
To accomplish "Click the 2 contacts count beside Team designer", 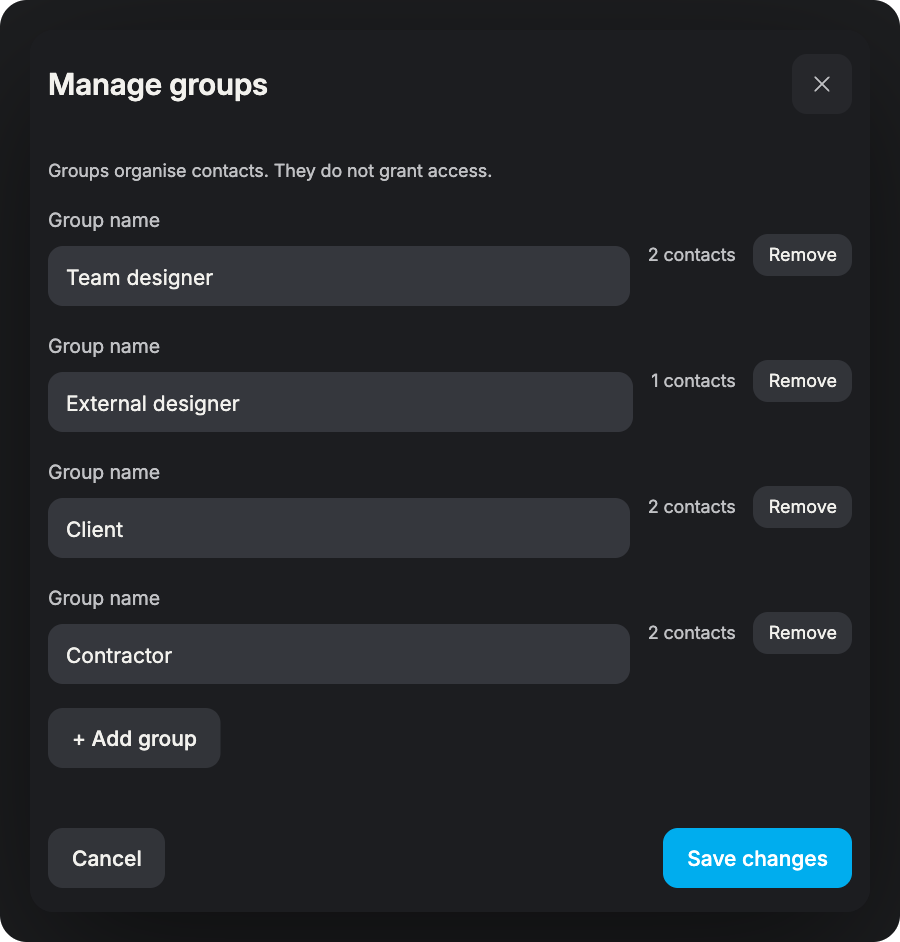I will (x=692, y=255).
